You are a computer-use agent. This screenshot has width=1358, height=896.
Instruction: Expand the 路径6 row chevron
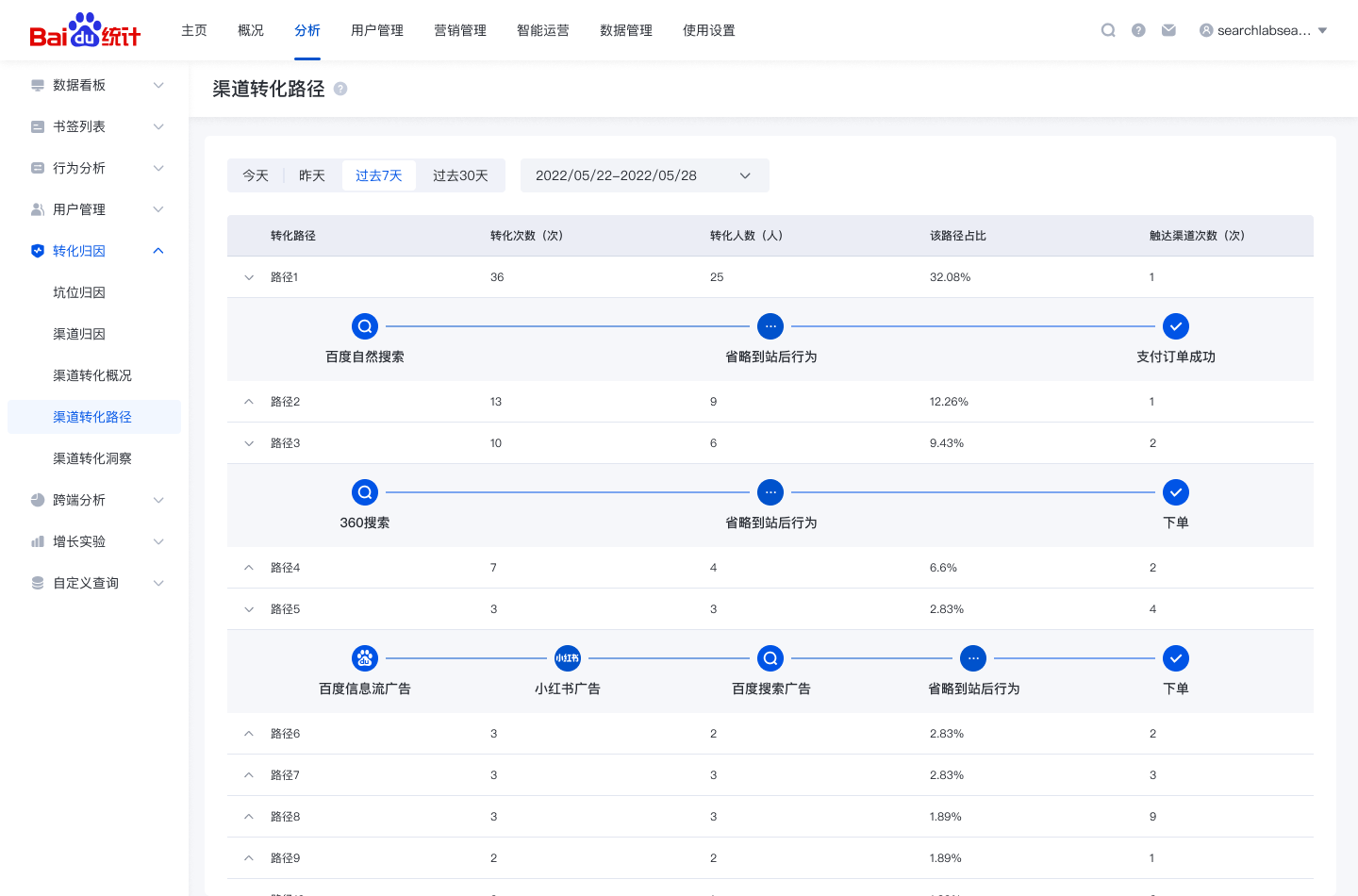point(249,734)
